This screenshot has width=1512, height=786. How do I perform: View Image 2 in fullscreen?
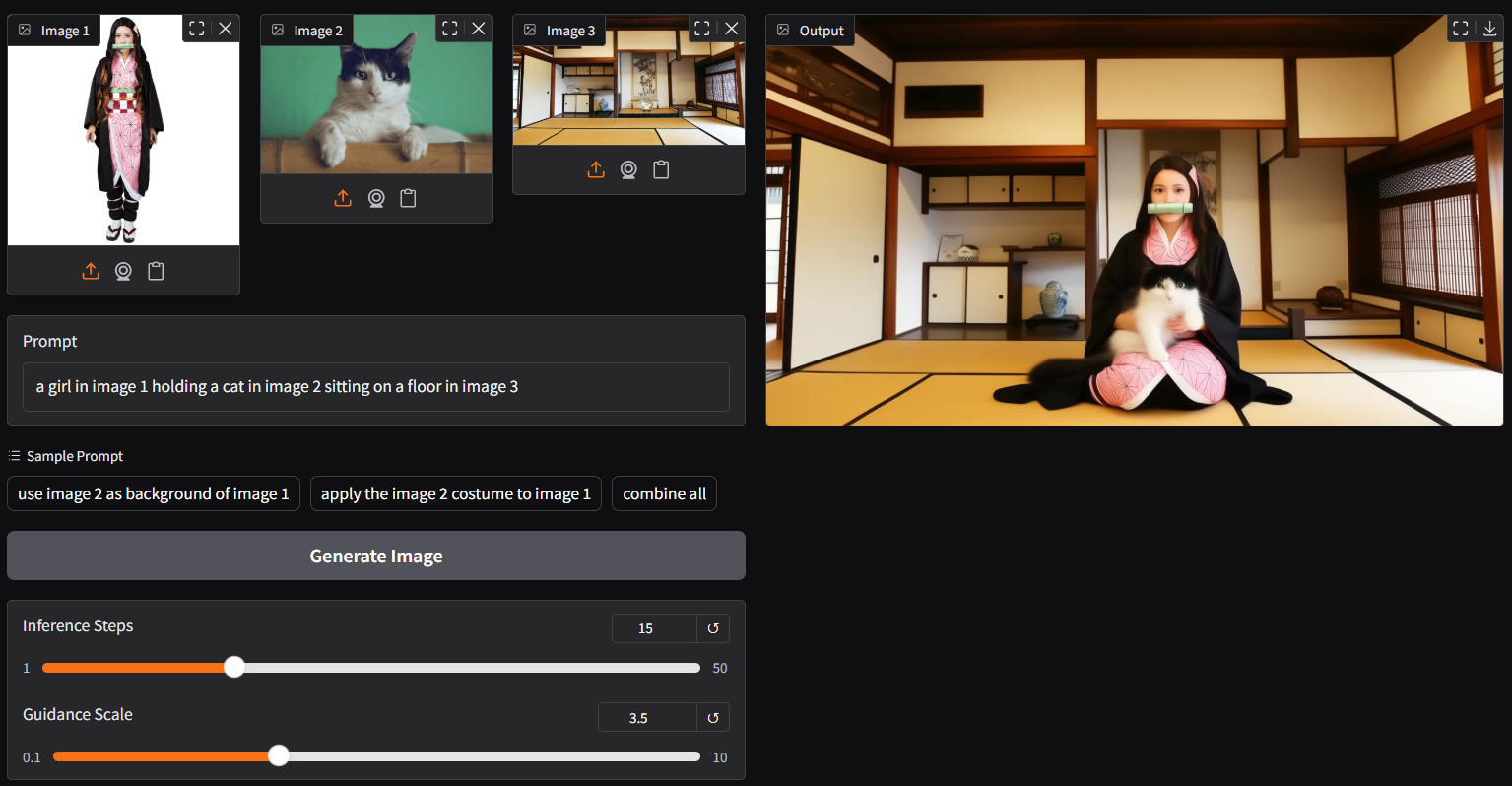point(450,29)
